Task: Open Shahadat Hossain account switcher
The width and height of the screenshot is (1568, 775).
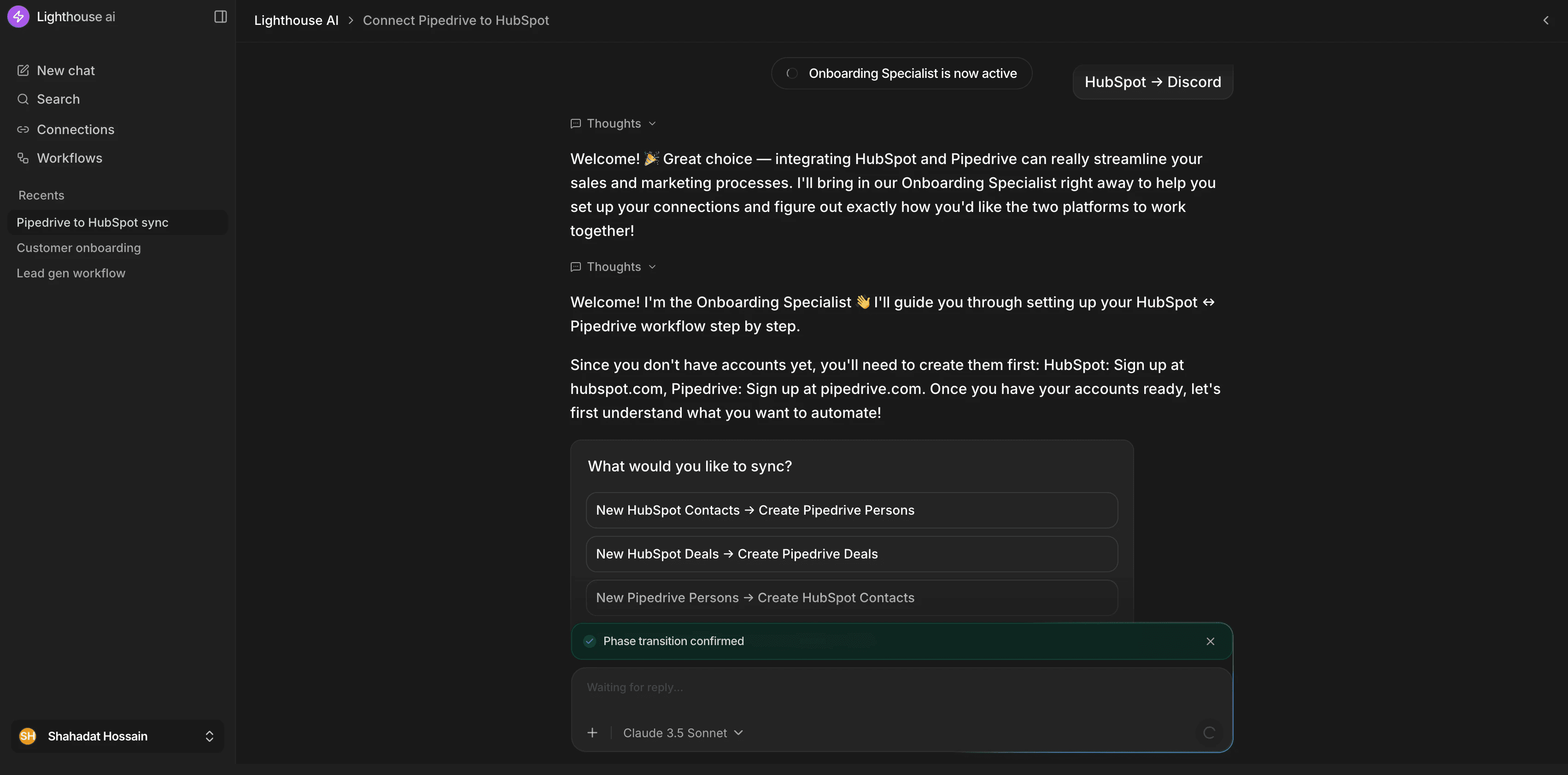Action: (117, 736)
